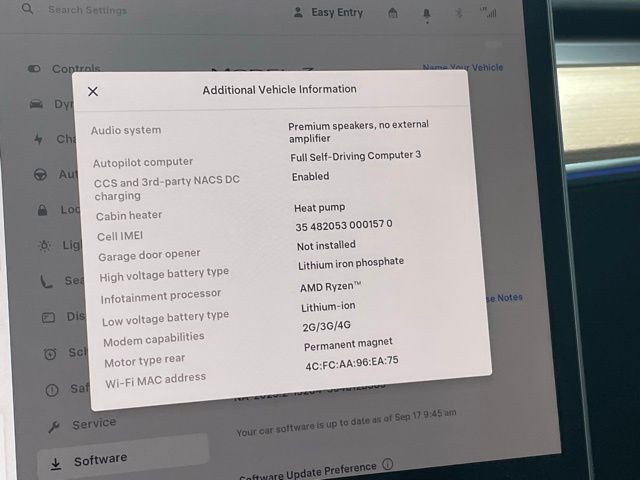Screen dimensions: 640x480
Task: Select the Garage door opener label
Action: [x=149, y=255]
